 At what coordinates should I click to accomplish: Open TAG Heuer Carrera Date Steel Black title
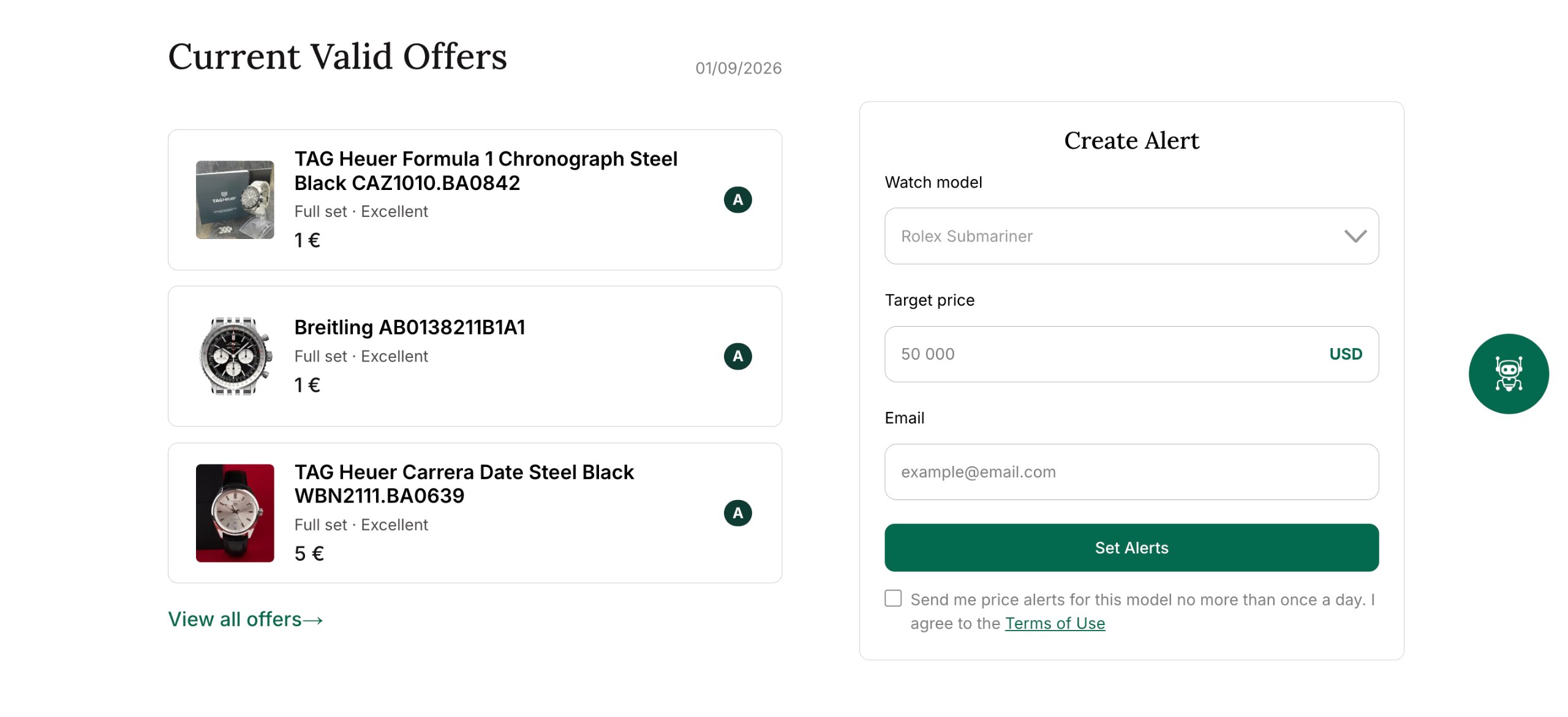pos(464,484)
